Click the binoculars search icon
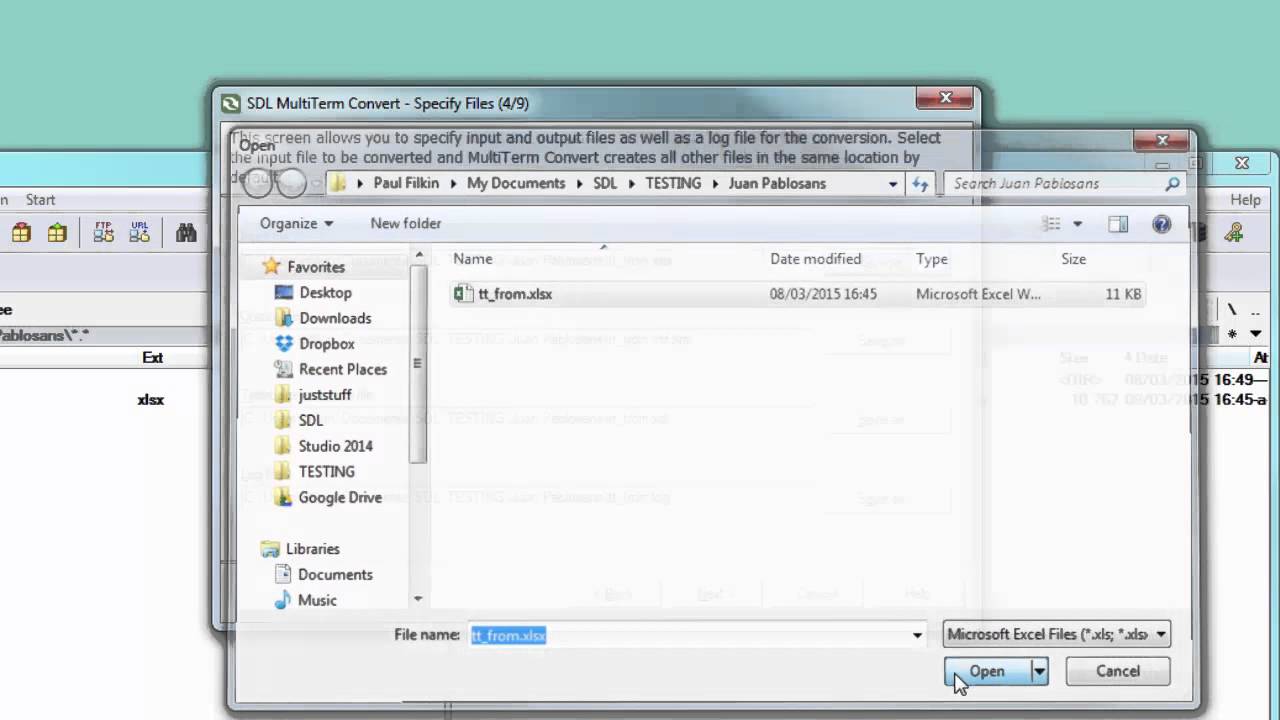The image size is (1280, 720). pos(186,233)
